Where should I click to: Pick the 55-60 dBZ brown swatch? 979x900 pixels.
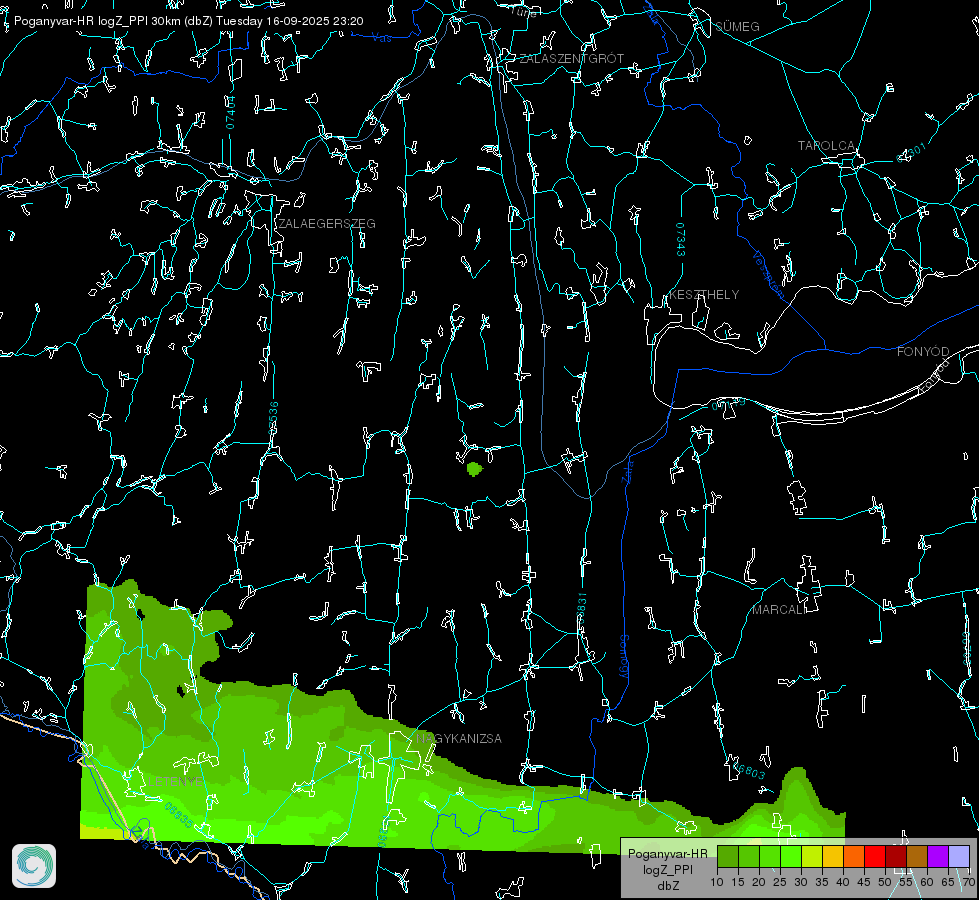tap(917, 857)
